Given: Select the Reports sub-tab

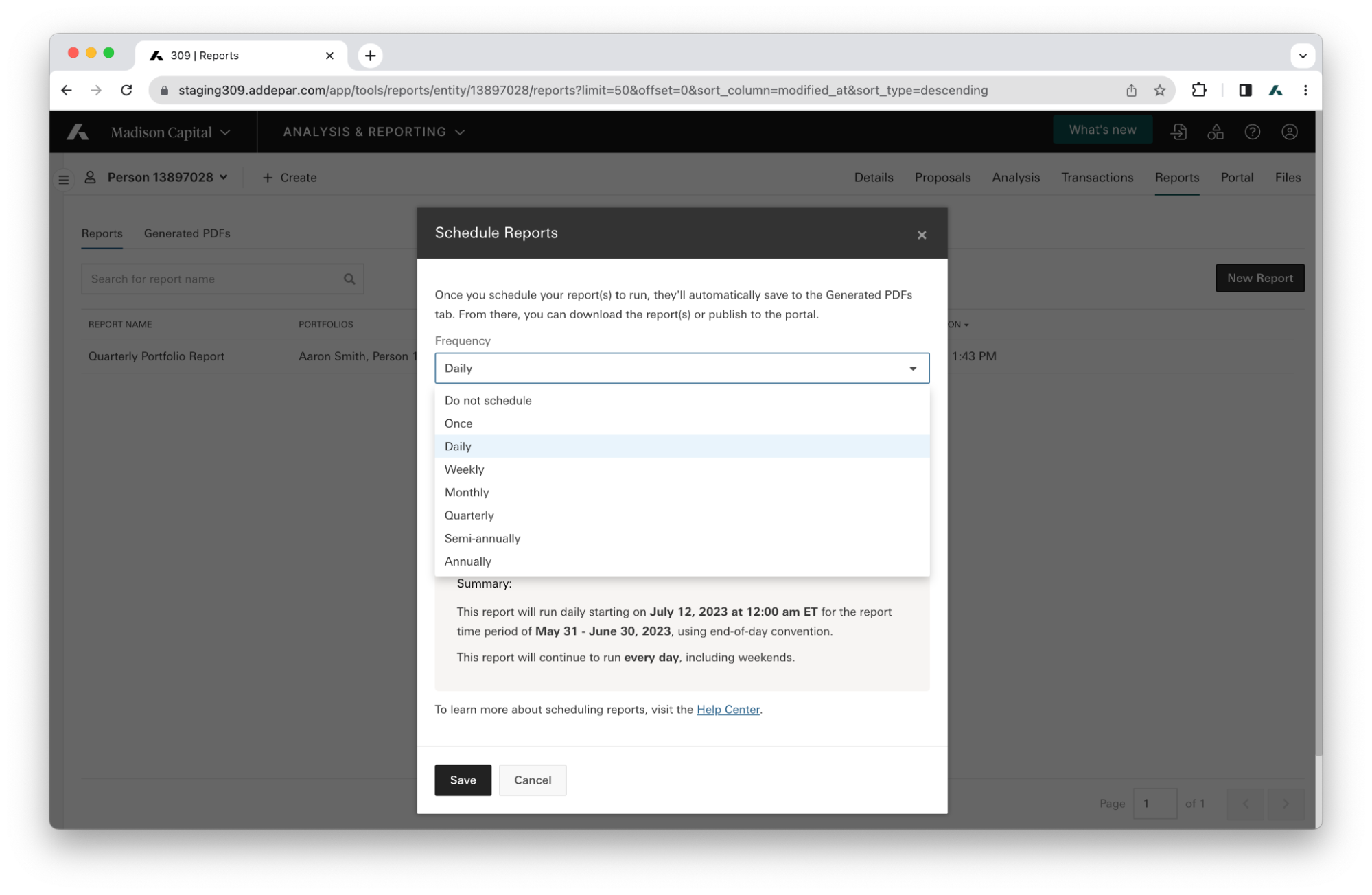Looking at the screenshot, I should 102,233.
